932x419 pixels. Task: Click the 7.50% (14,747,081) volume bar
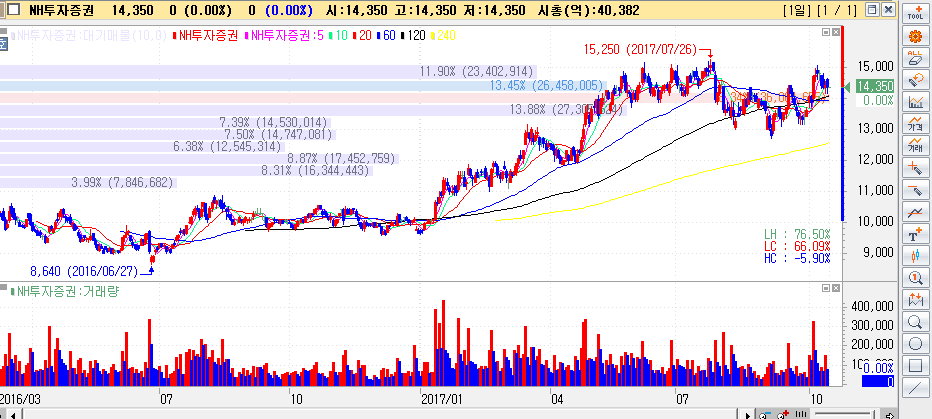click(x=168, y=135)
